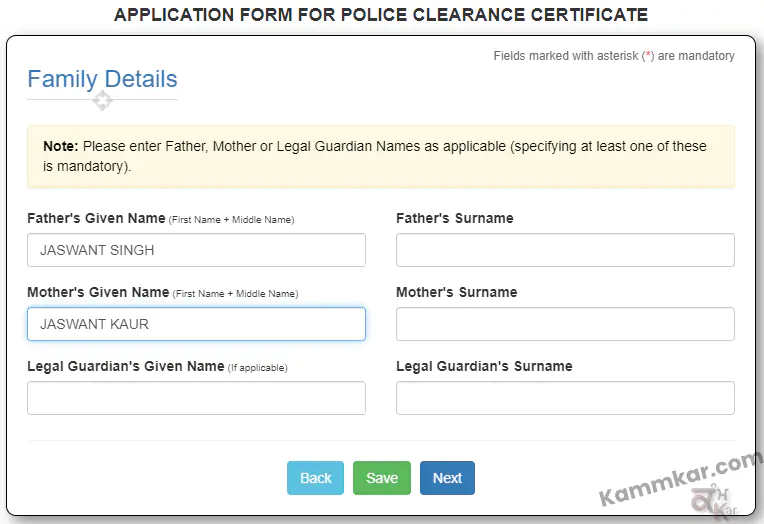Click the Police Clearance Certificate form title

point(381,15)
